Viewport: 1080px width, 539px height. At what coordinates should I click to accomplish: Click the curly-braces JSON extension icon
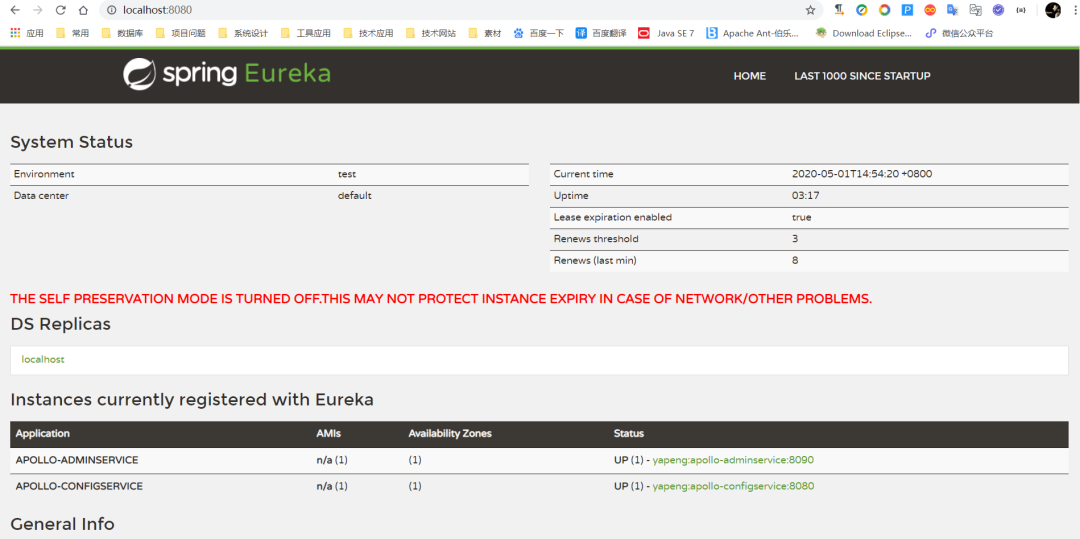pyautogui.click(x=1021, y=10)
